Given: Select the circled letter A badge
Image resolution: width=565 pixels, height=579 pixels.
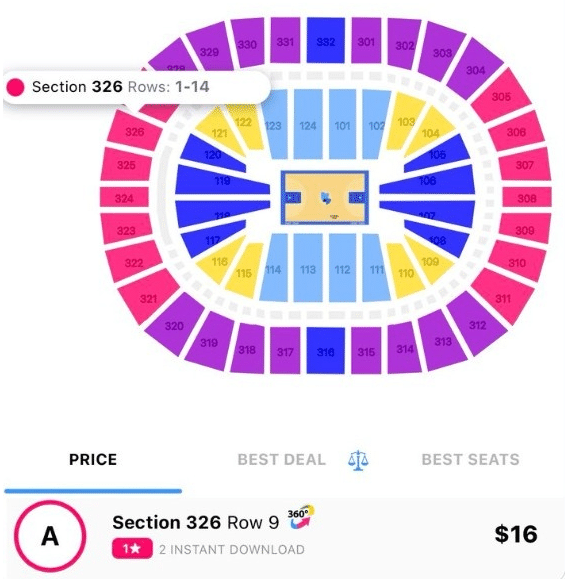Looking at the screenshot, I should click(50, 536).
